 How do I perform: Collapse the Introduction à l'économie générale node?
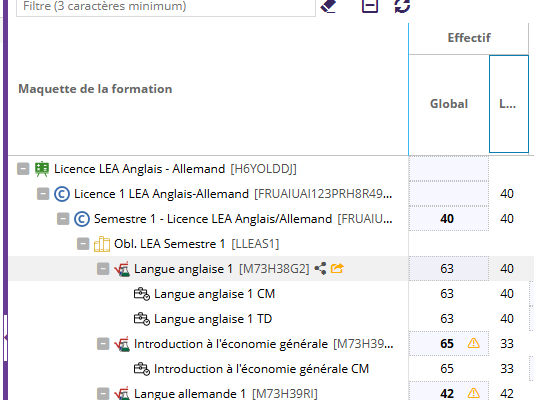point(103,344)
